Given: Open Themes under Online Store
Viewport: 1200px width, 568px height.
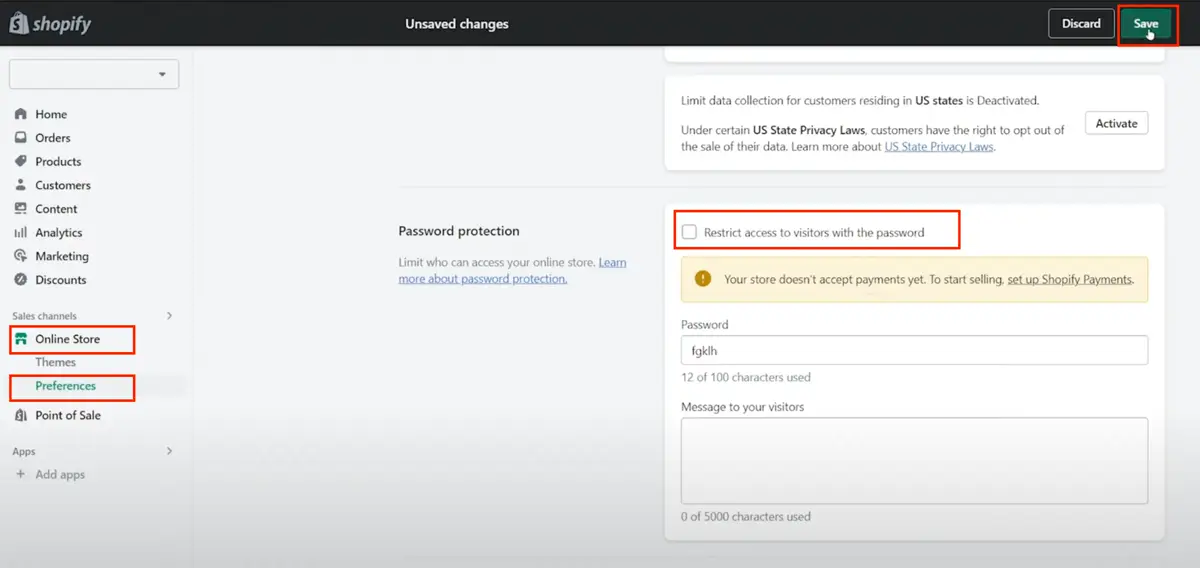Looking at the screenshot, I should click(56, 362).
